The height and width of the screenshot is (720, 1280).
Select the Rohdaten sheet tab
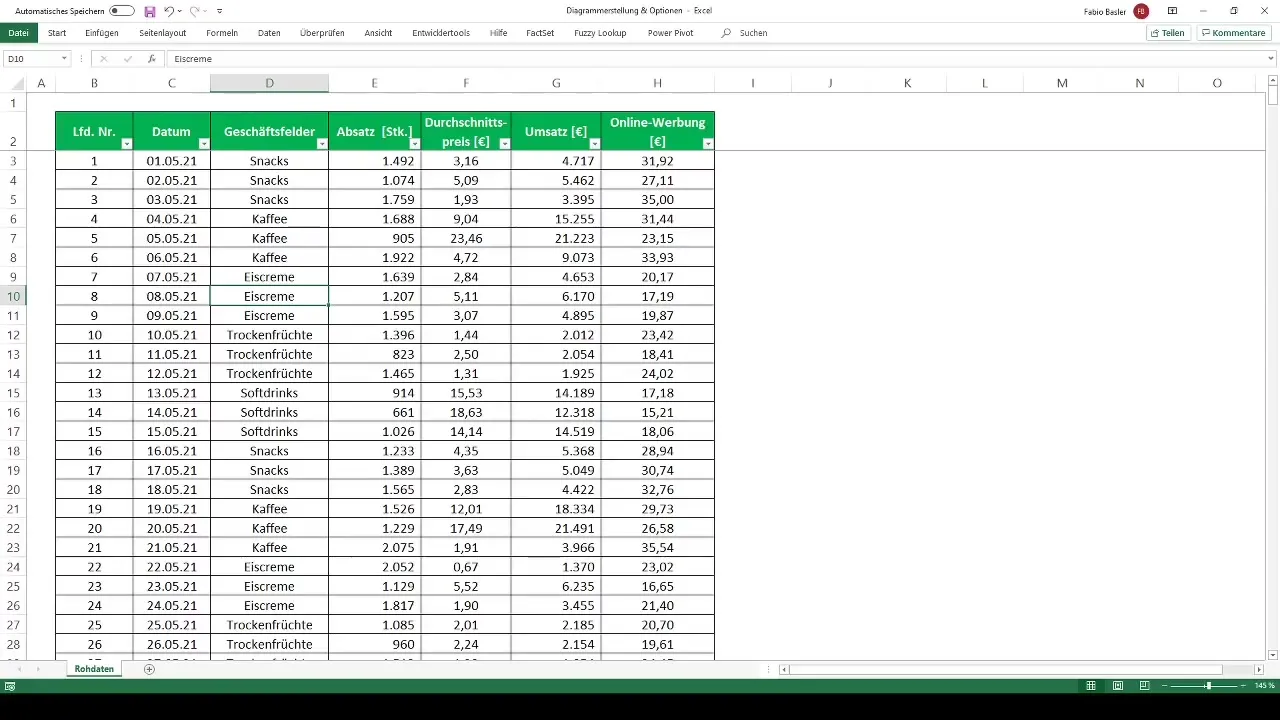tap(94, 669)
